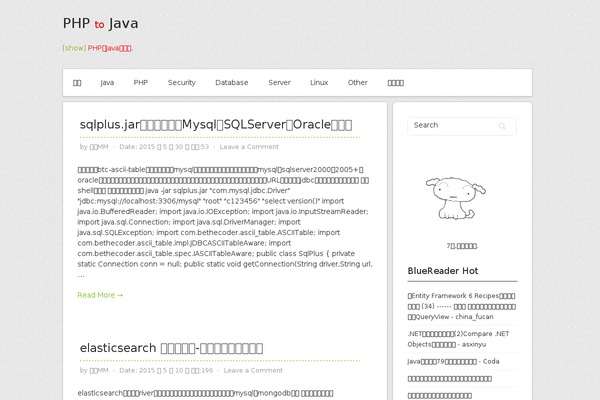Open the Server menu item
This screenshot has width=600, height=400.
click(x=279, y=83)
